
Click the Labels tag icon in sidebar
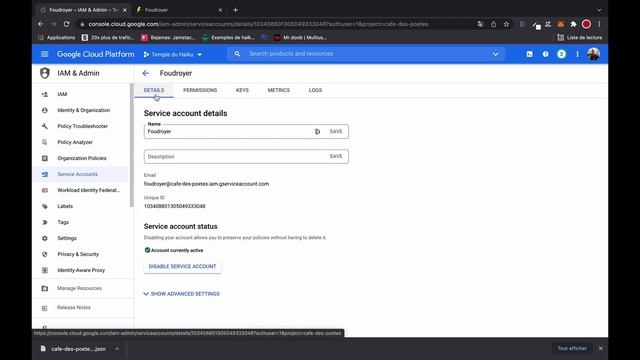click(x=44, y=206)
